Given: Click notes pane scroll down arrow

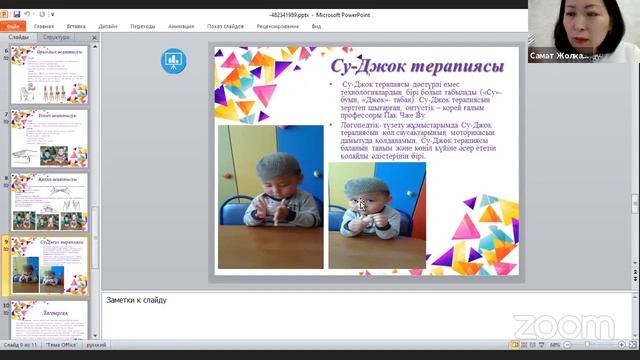Looking at the screenshot, I should click(635, 336).
